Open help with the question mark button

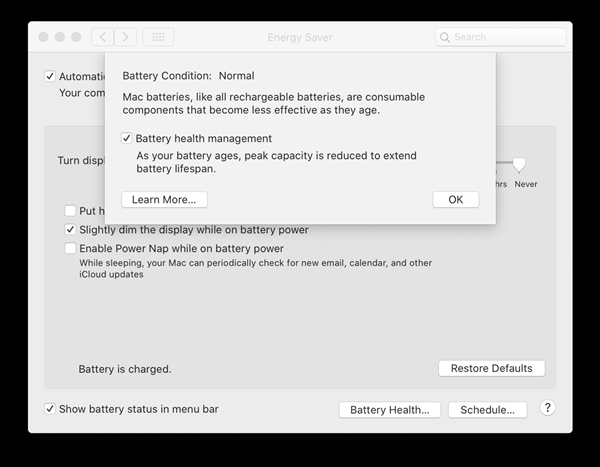pos(548,408)
